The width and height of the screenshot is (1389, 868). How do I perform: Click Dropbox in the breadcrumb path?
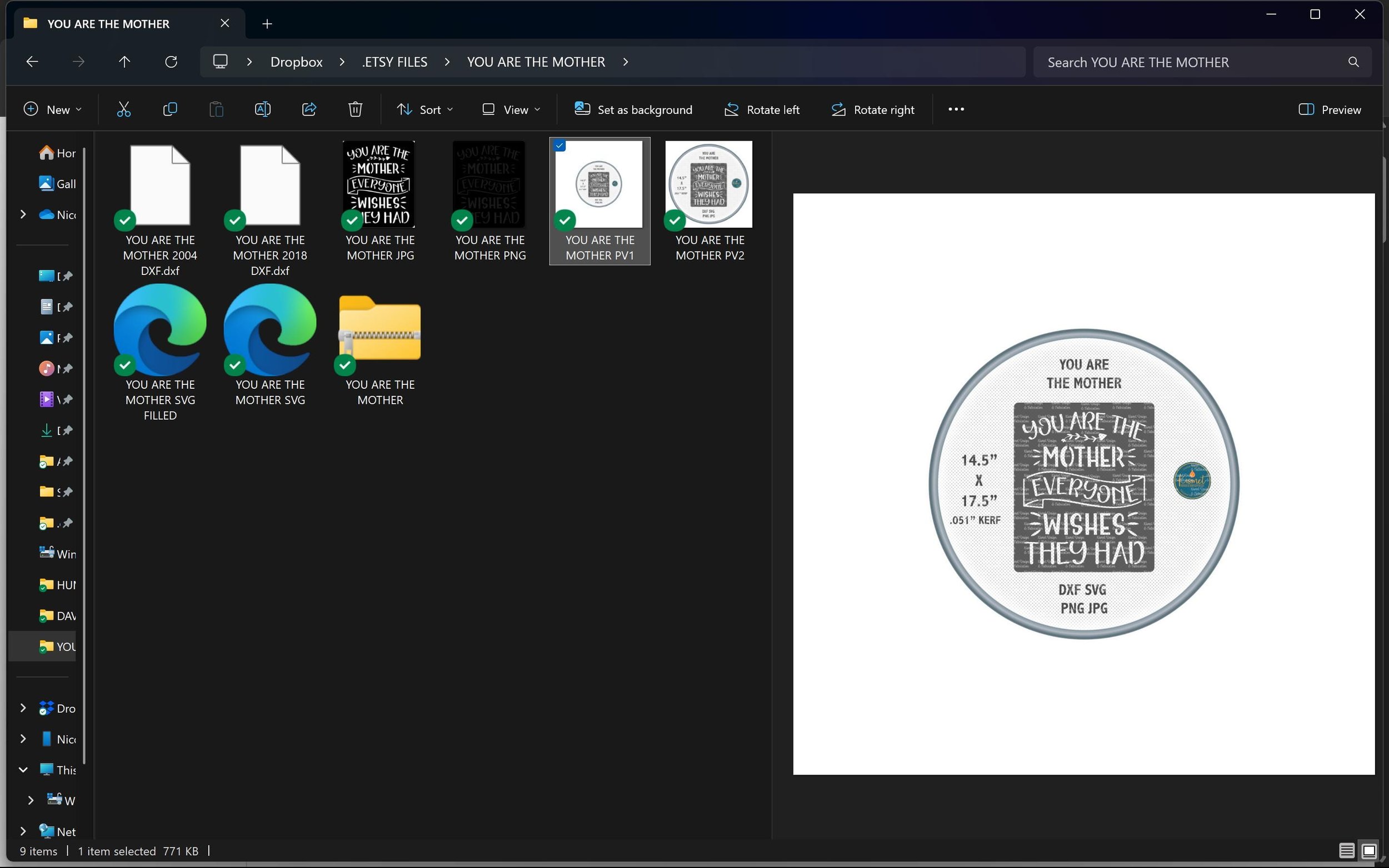(296, 62)
